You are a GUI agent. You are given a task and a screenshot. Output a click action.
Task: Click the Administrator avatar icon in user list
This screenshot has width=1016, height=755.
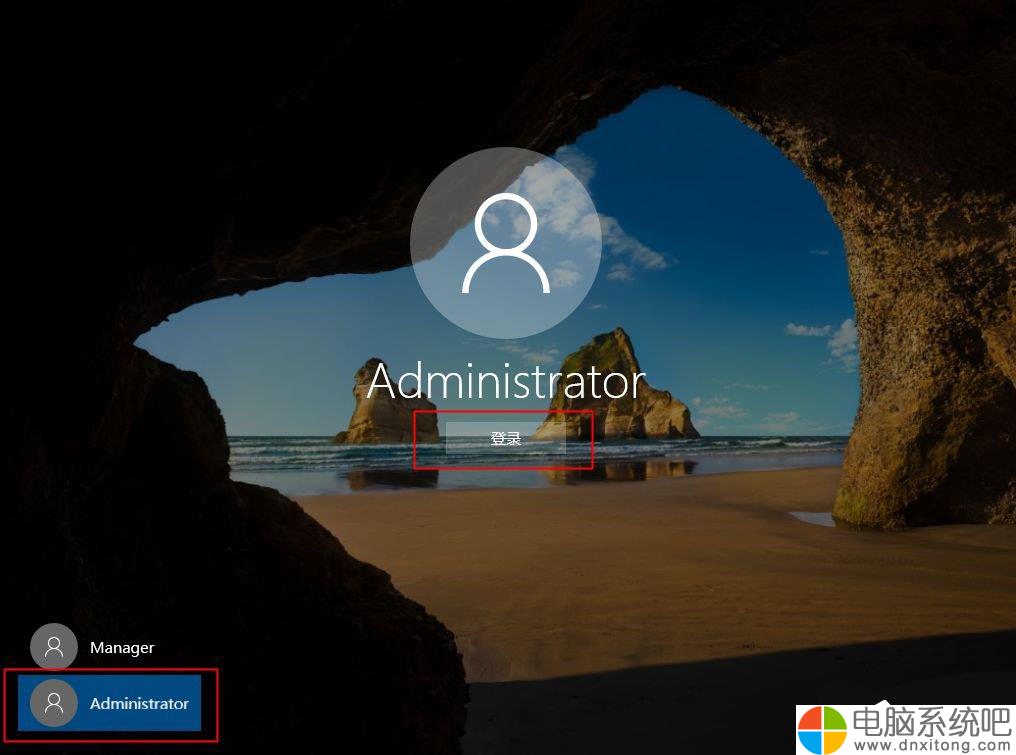tap(54, 703)
